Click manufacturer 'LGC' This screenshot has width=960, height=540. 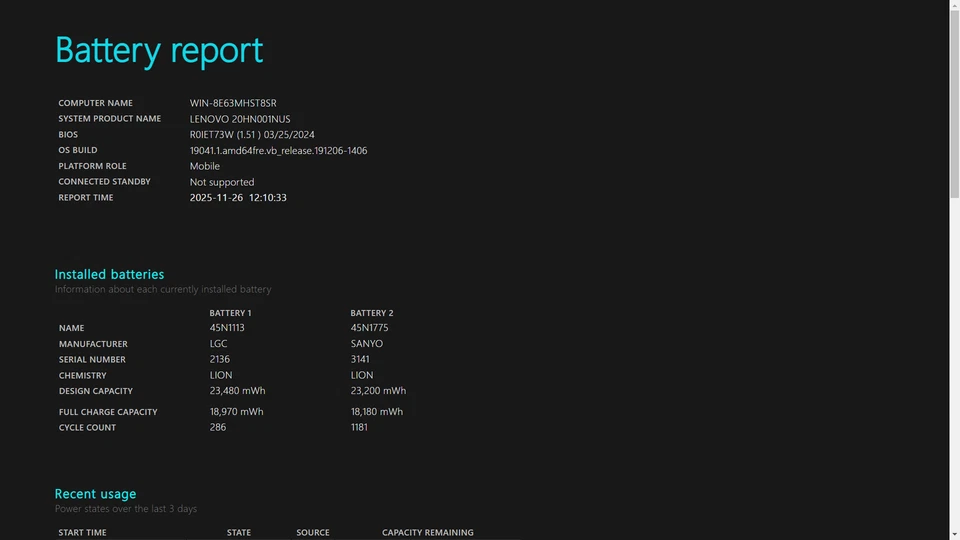pos(219,343)
